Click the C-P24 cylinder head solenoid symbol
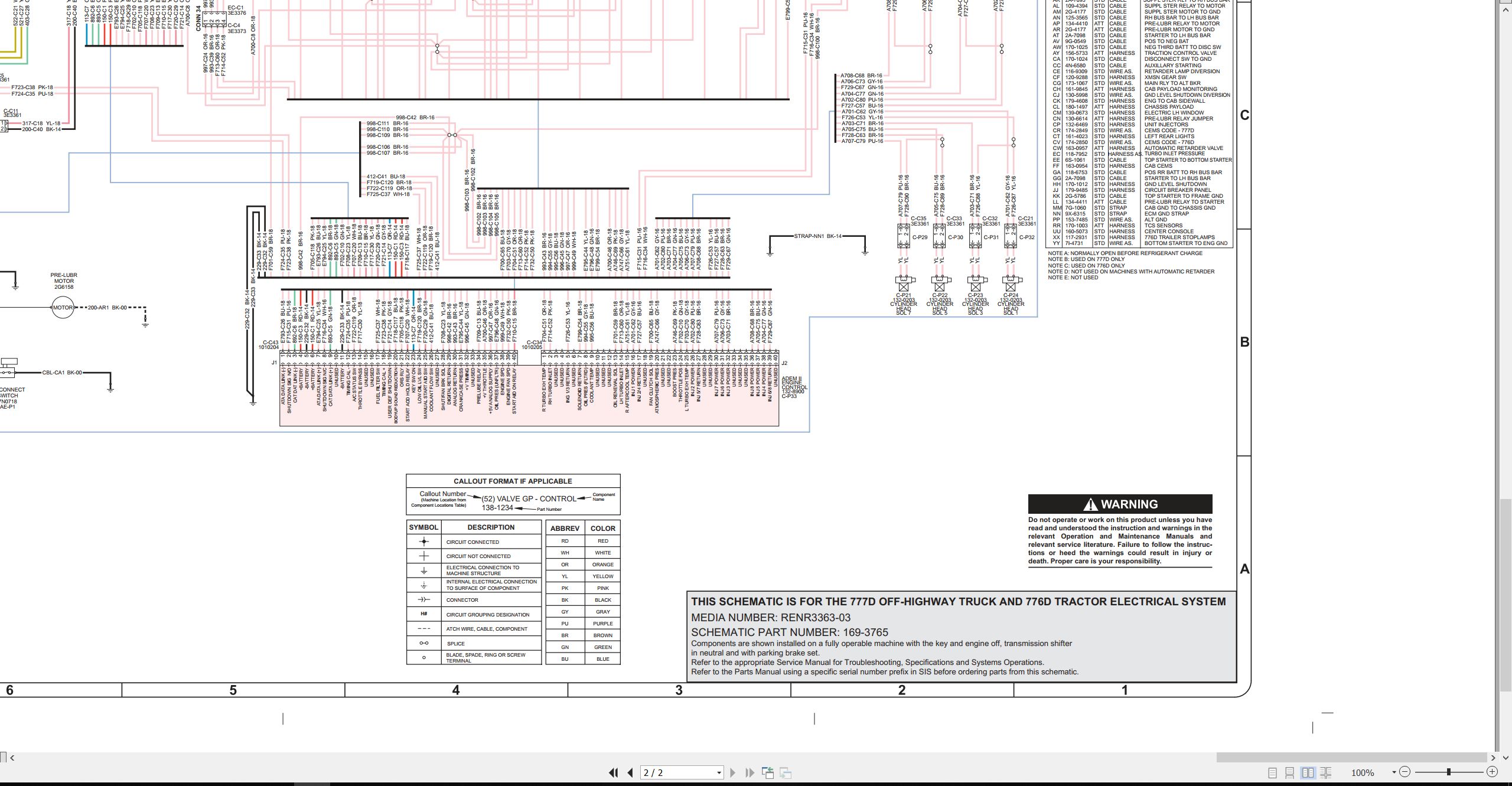1512x786 pixels. pyautogui.click(x=1011, y=283)
